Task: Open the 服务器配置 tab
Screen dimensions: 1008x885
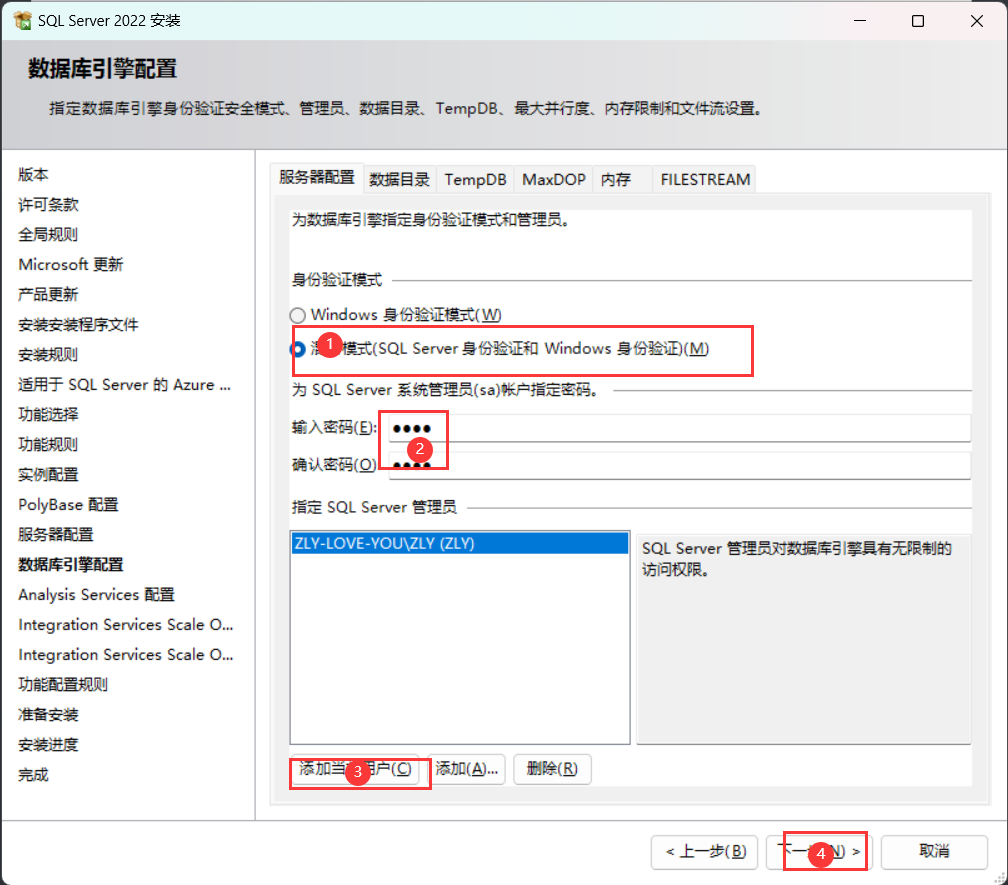Action: [x=317, y=177]
